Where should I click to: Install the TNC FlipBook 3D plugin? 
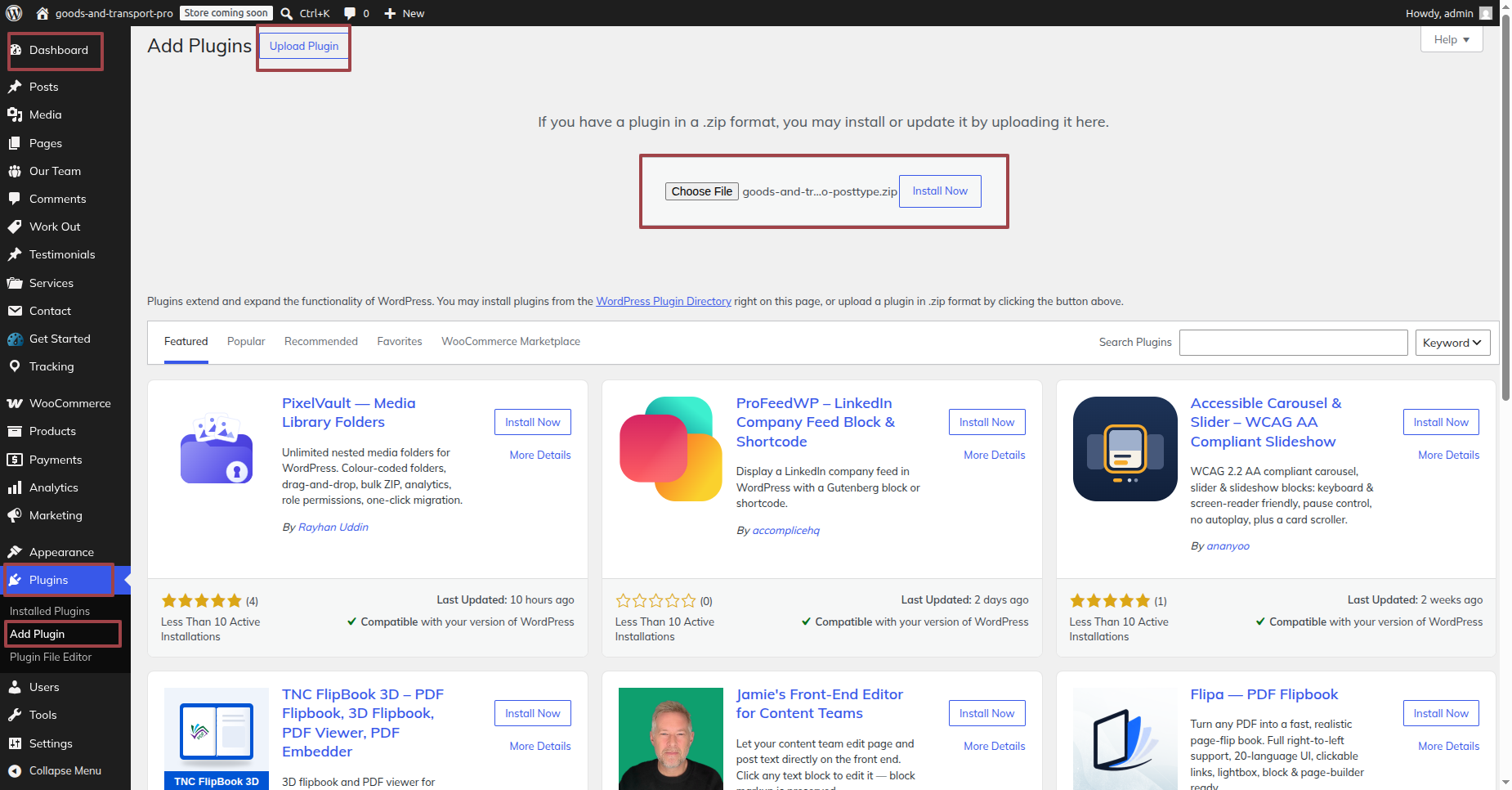click(x=533, y=713)
